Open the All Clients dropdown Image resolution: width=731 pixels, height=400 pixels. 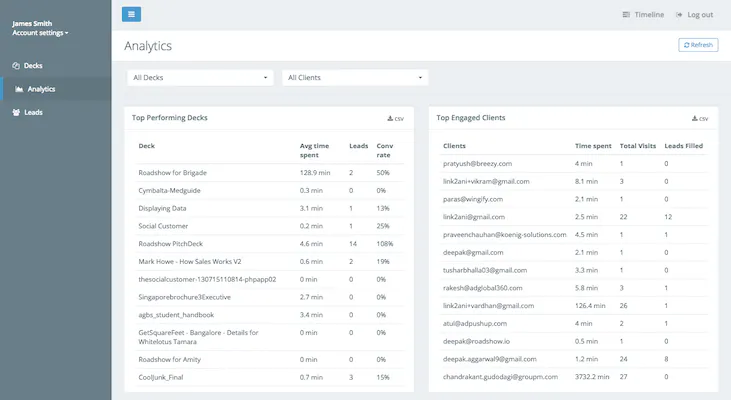355,77
